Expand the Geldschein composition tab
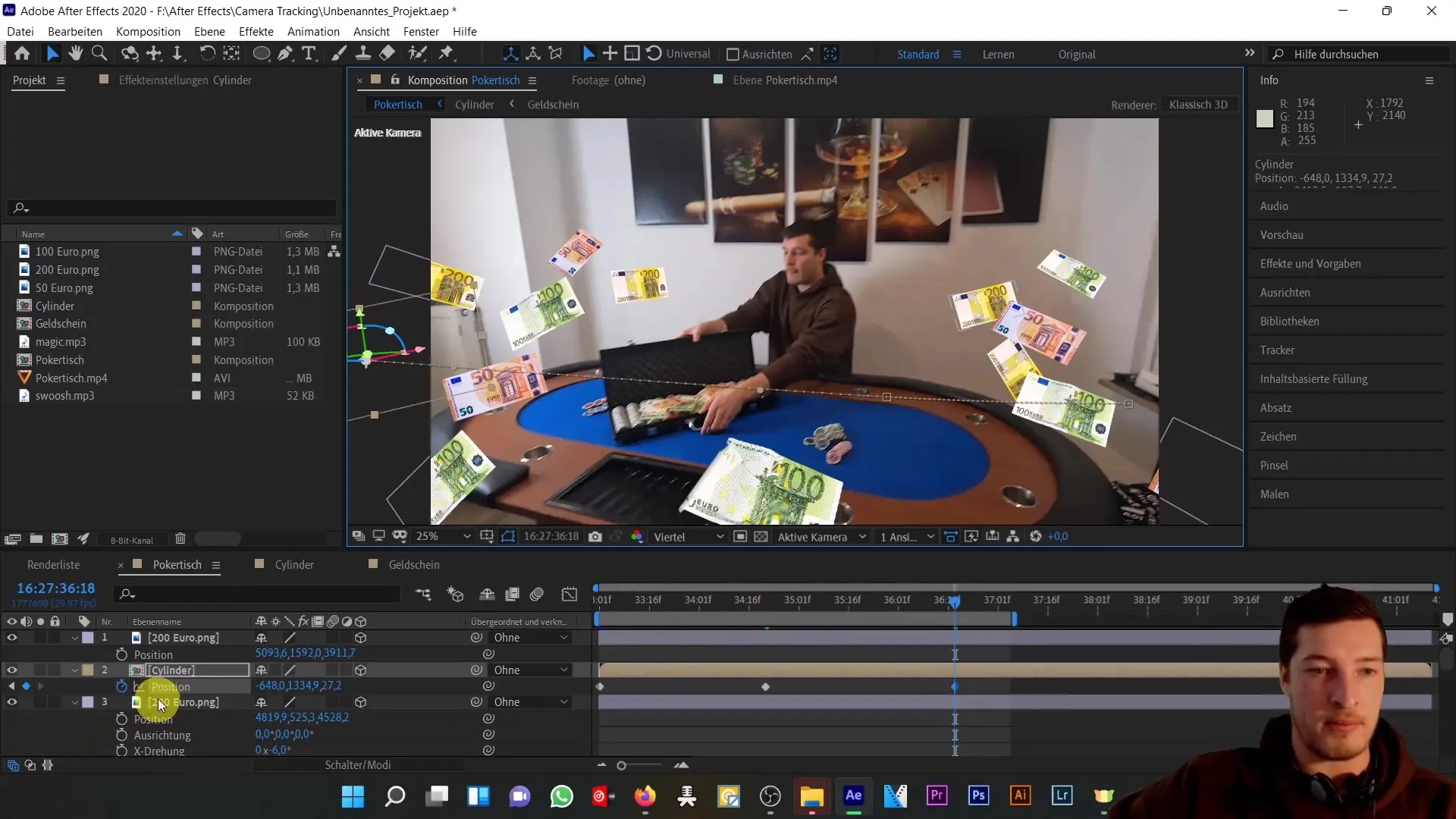The height and width of the screenshot is (819, 1456). click(x=414, y=564)
